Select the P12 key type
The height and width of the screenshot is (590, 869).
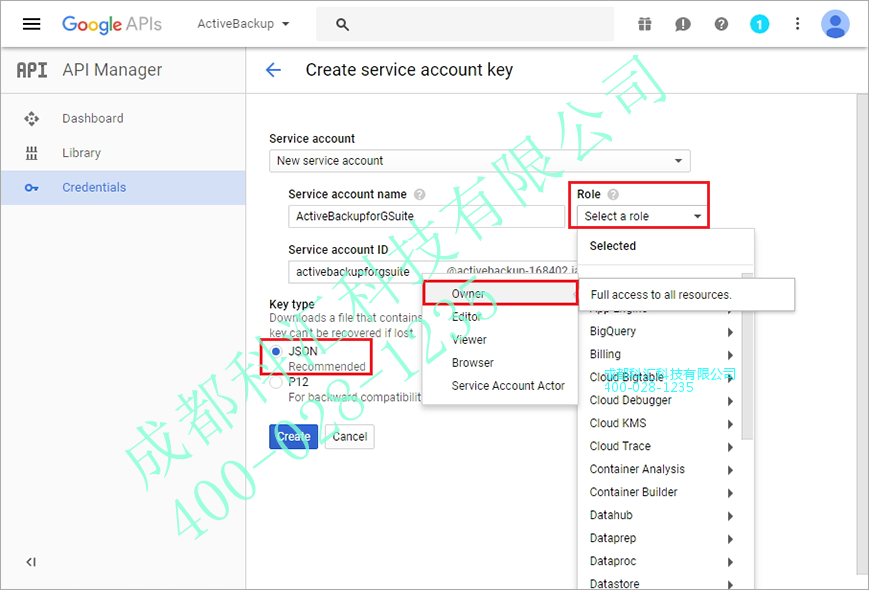pos(276,382)
